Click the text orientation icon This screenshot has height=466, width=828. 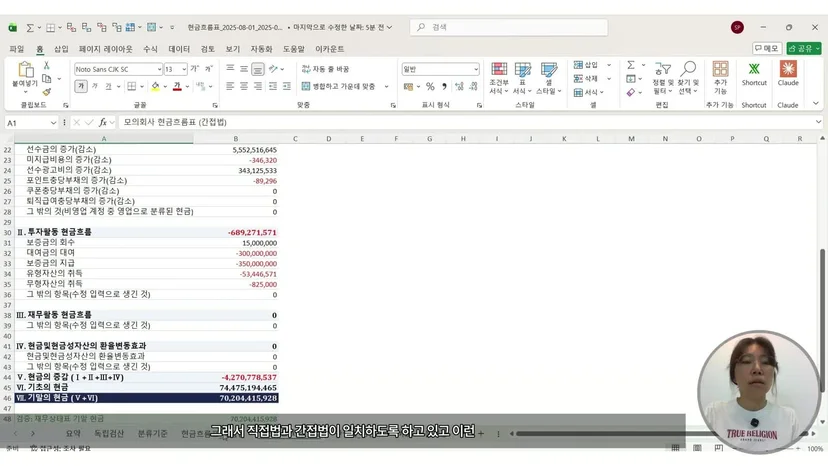click(x=273, y=69)
